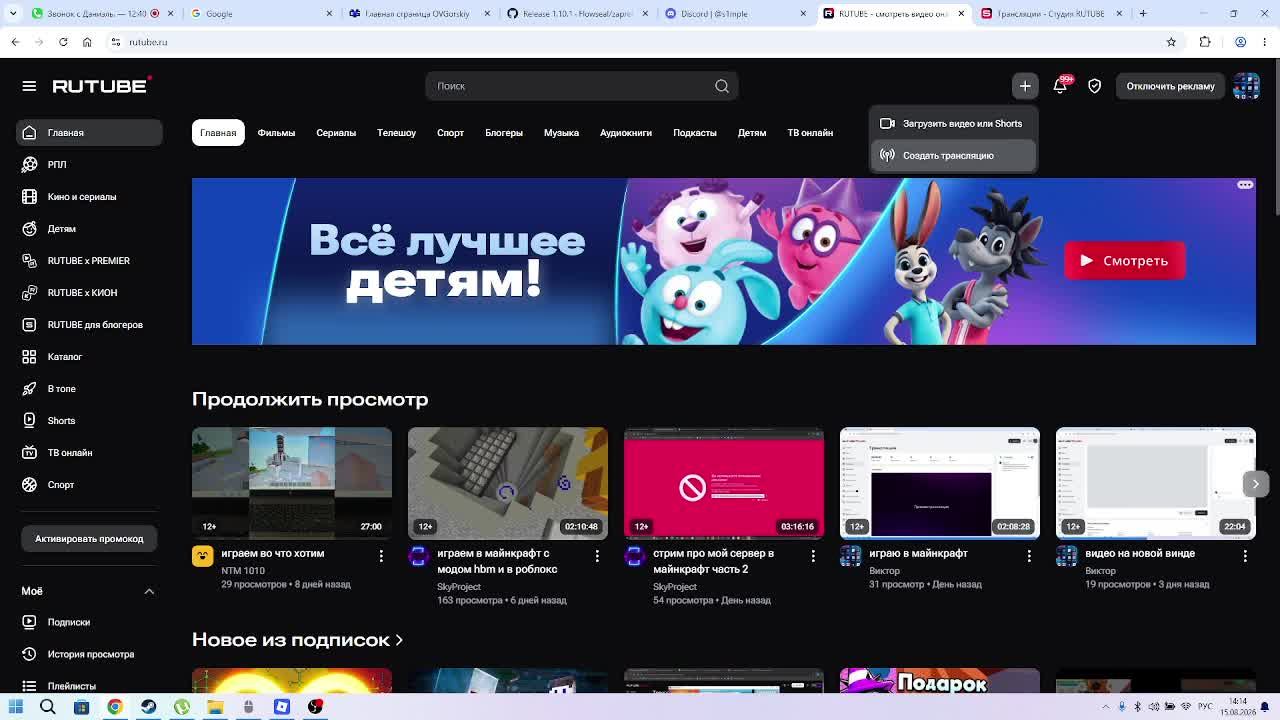Switch to Телешоу category tab

(x=396, y=133)
